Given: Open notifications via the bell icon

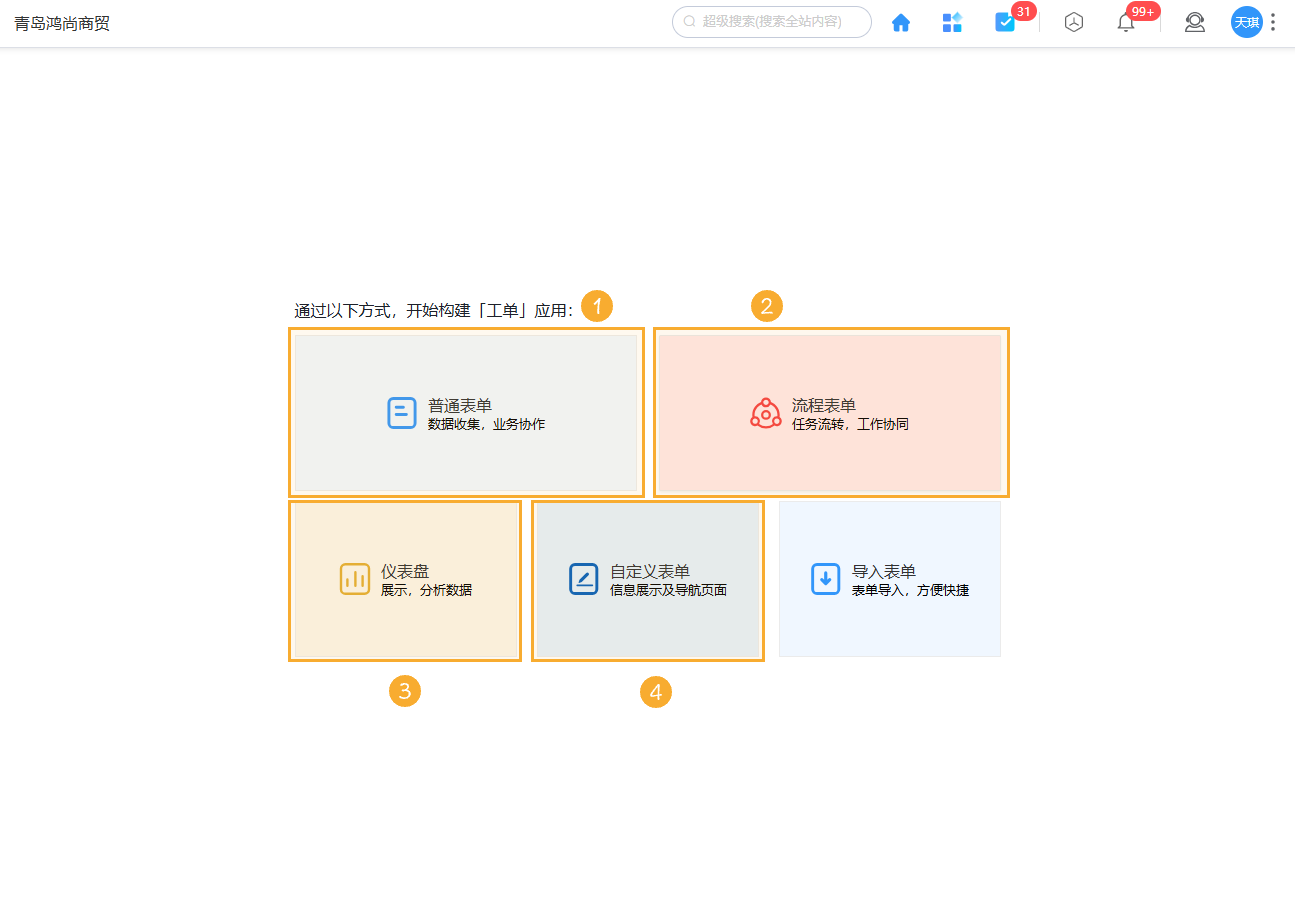Looking at the screenshot, I should pos(1125,22).
